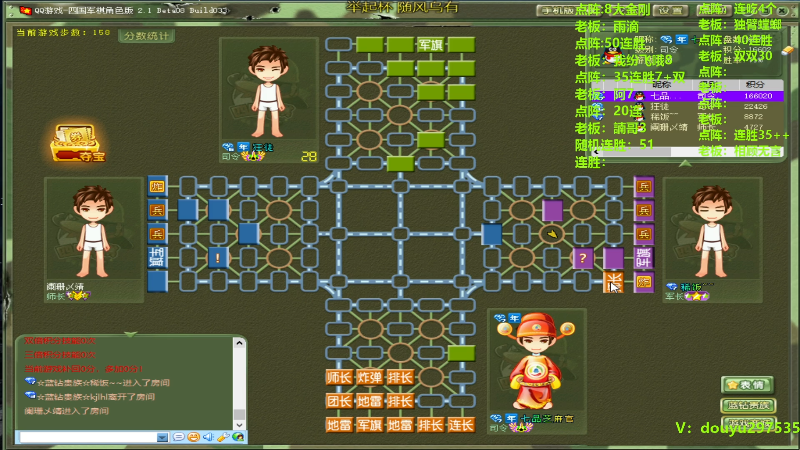
Task: Open the 设置 settings button
Action: pyautogui.click(x=670, y=10)
